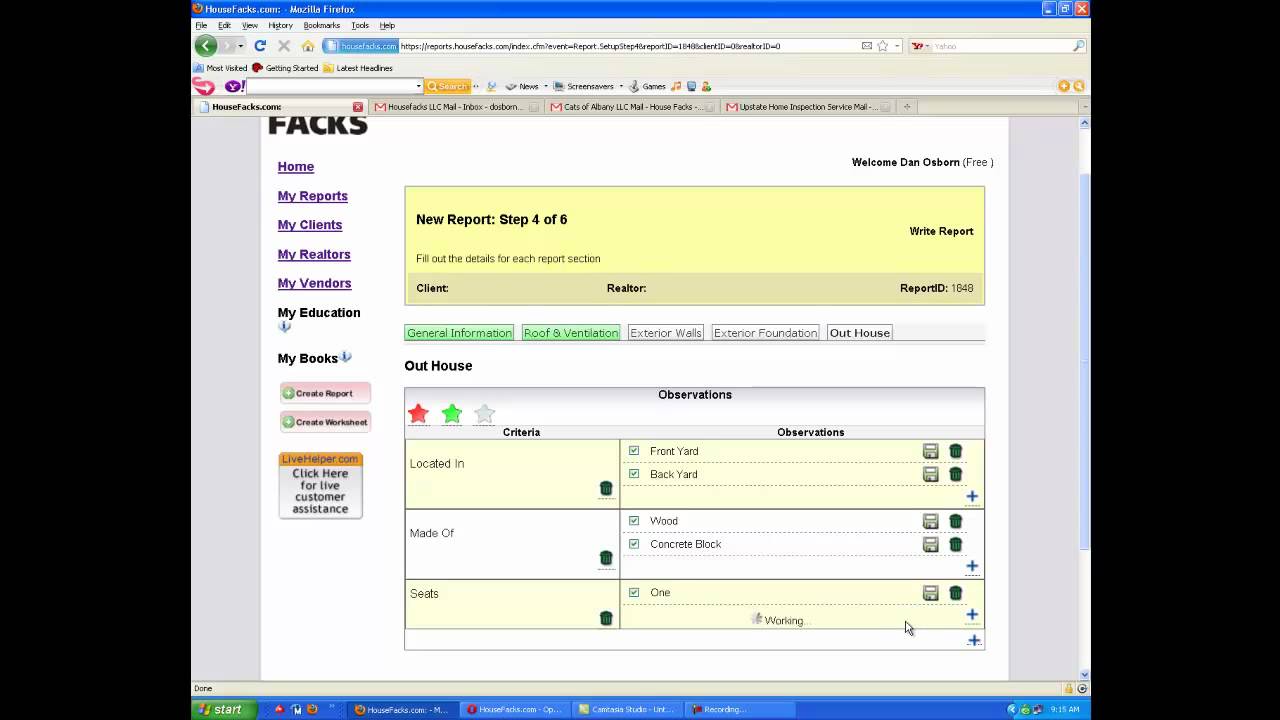Add observation to Located In
The height and width of the screenshot is (720, 1280).
971,496
